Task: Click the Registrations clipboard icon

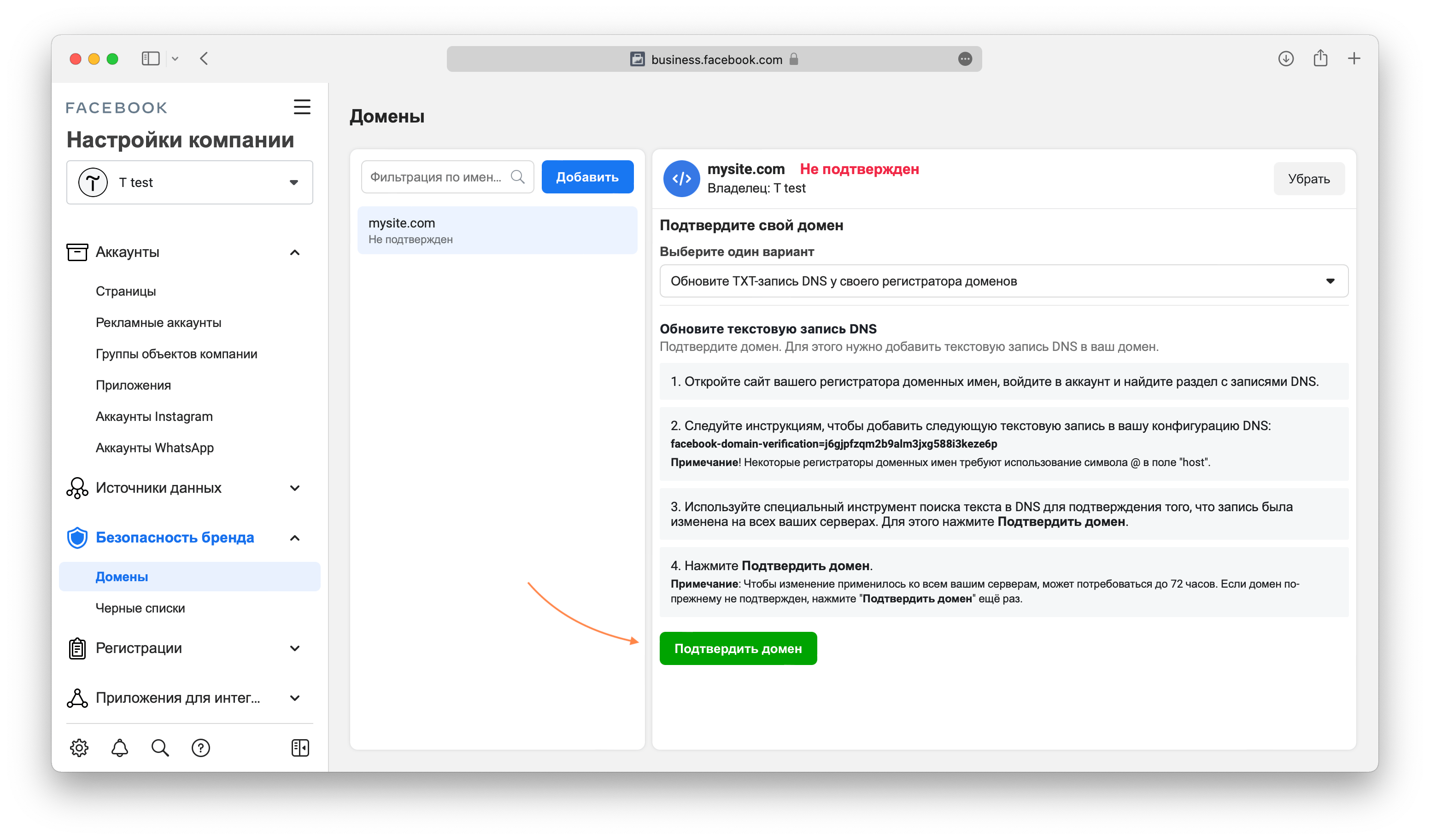Action: click(77, 648)
